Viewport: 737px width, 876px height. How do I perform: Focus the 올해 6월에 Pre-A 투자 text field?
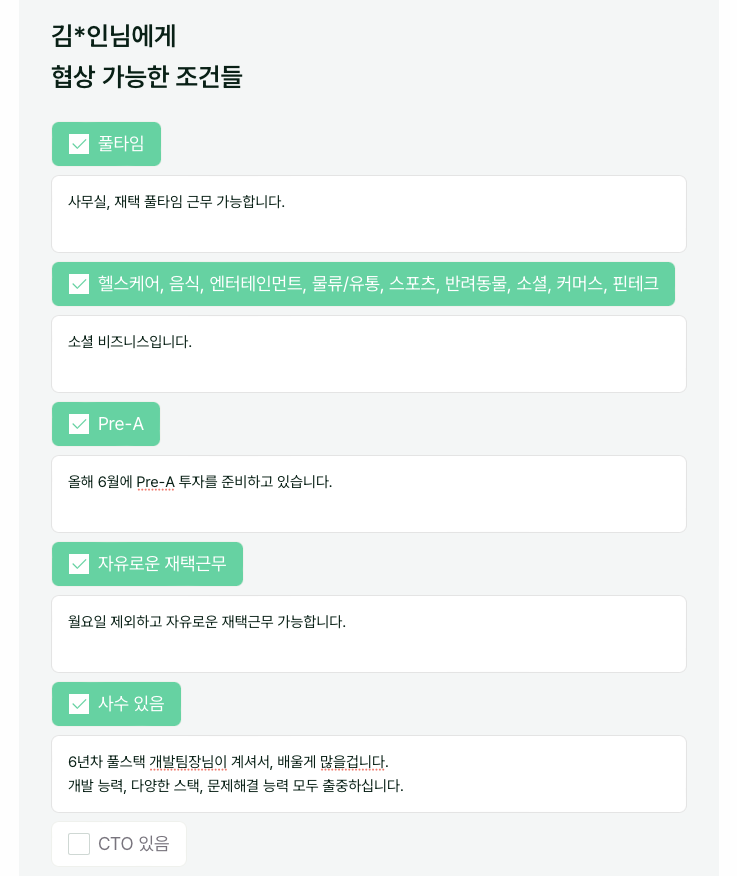pyautogui.click(x=368, y=494)
